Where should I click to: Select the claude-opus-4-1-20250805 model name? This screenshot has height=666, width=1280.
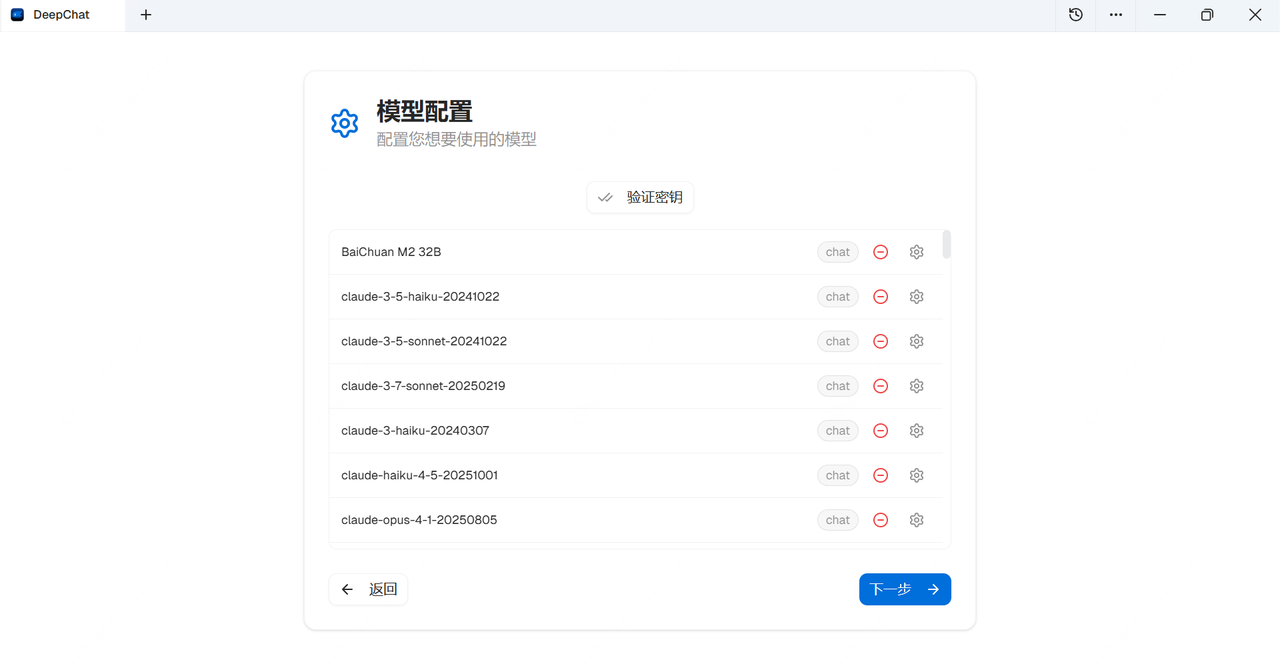(419, 520)
